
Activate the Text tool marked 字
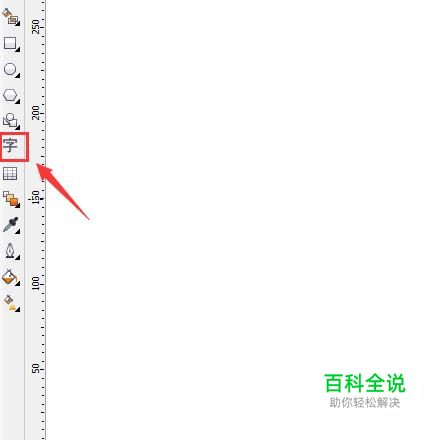pos(11,146)
